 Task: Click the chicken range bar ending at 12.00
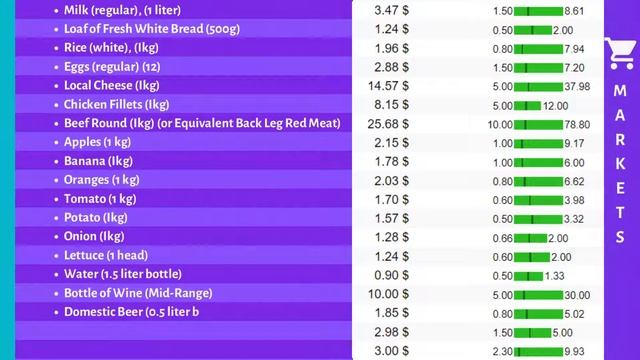527,106
